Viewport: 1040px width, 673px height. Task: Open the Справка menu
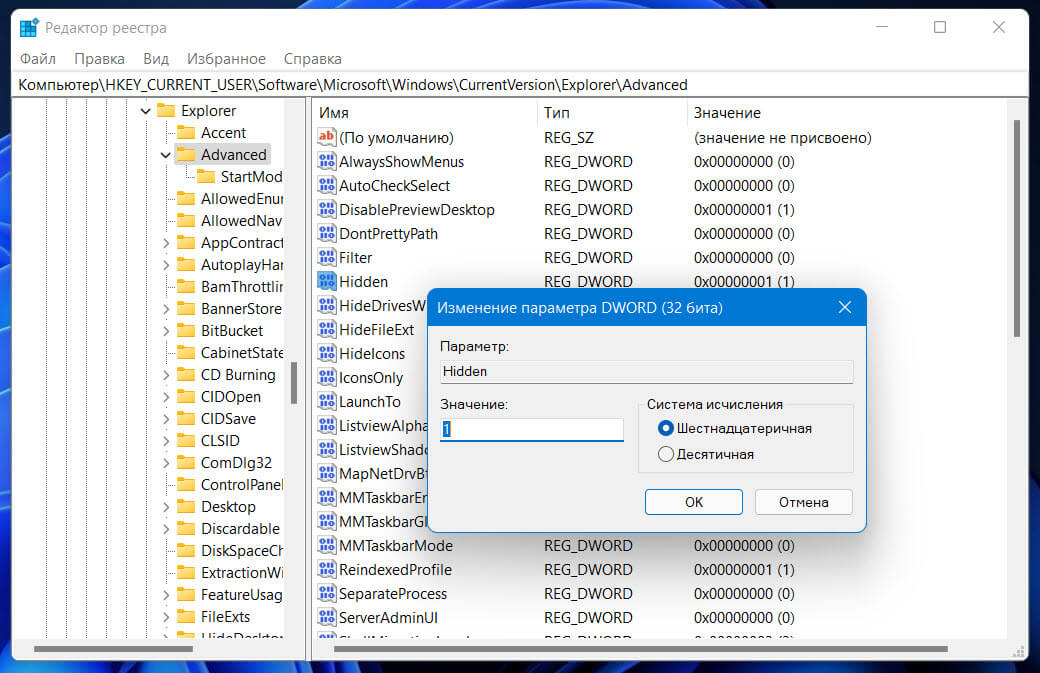coord(312,58)
